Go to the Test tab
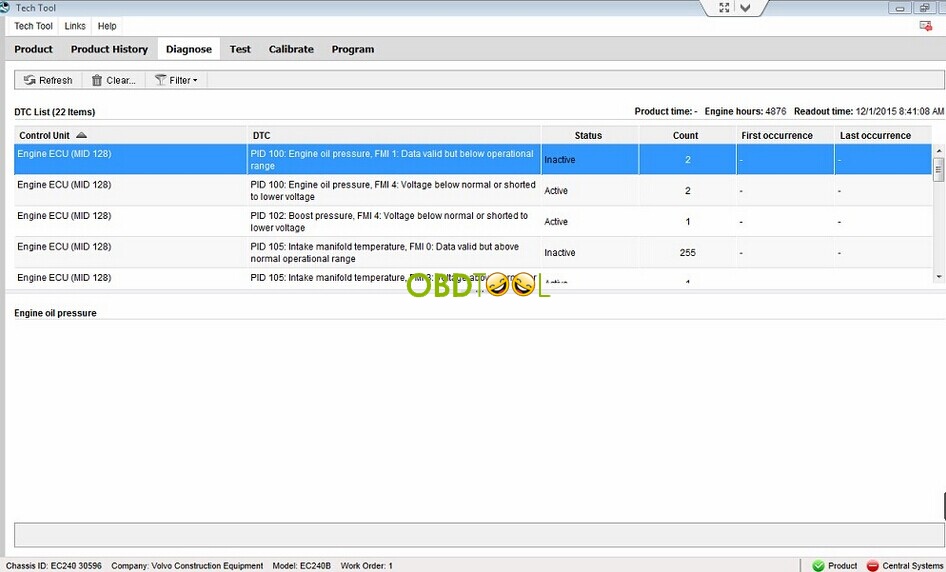The width and height of the screenshot is (946, 572). [240, 49]
